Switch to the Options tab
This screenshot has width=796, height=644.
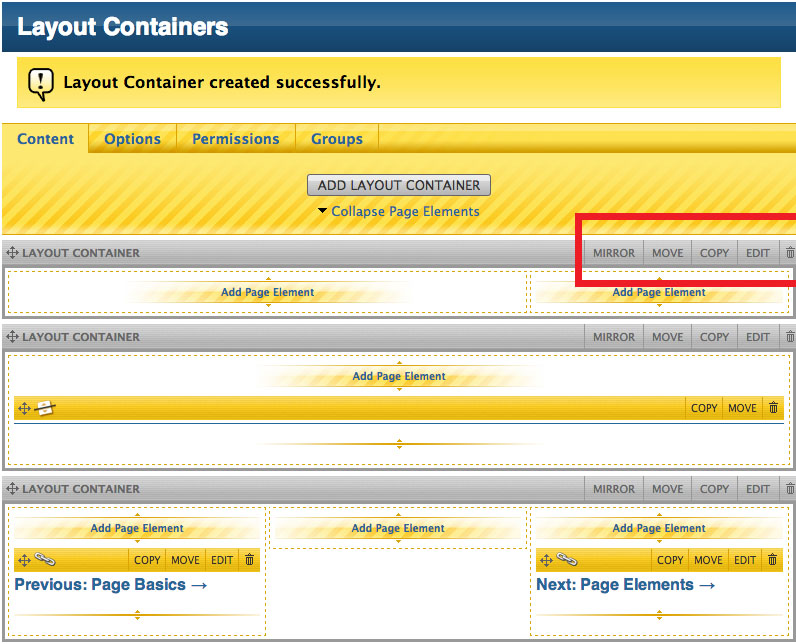132,139
